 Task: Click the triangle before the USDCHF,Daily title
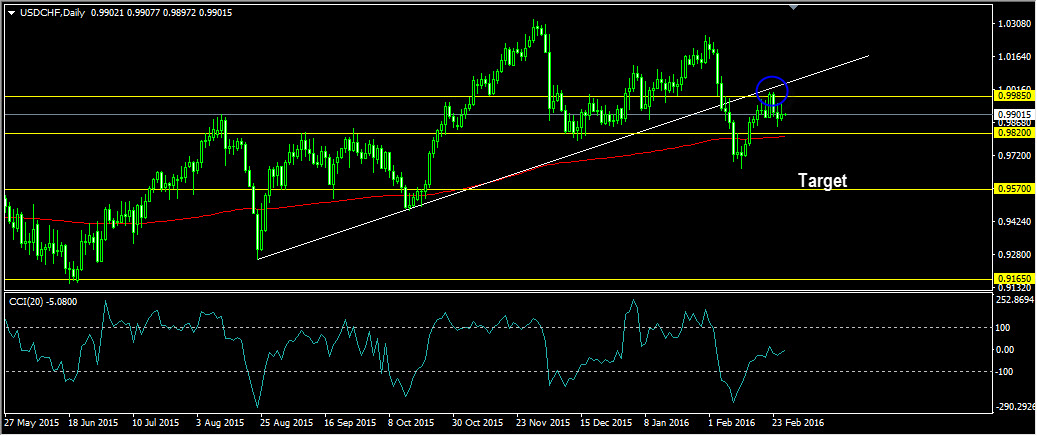coord(11,13)
